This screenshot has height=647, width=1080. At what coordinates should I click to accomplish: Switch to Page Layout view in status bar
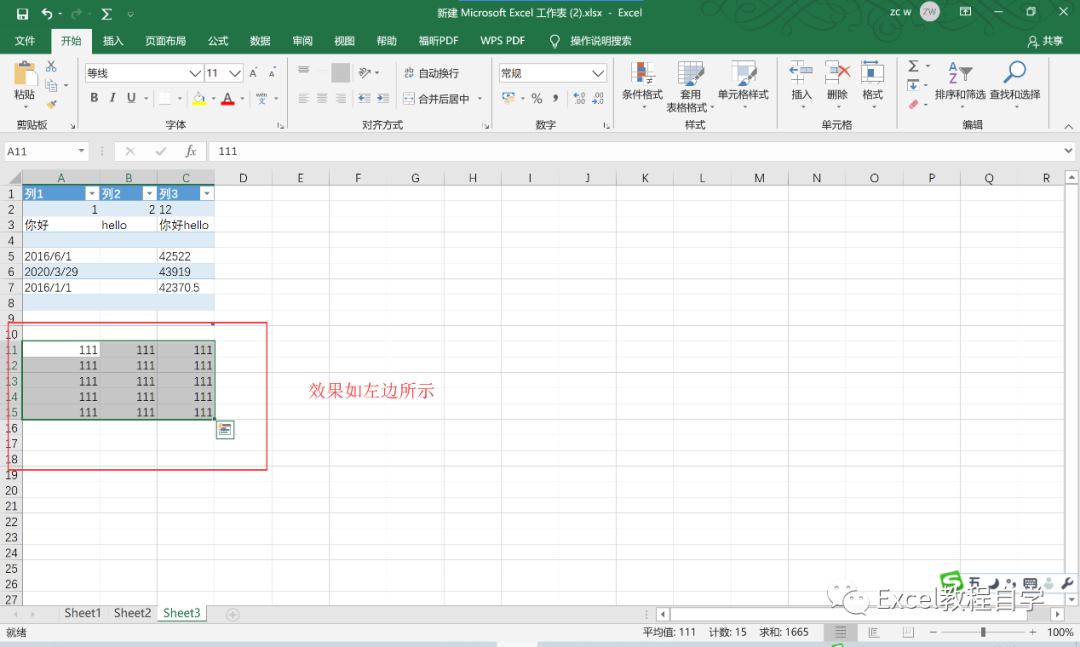(x=874, y=632)
